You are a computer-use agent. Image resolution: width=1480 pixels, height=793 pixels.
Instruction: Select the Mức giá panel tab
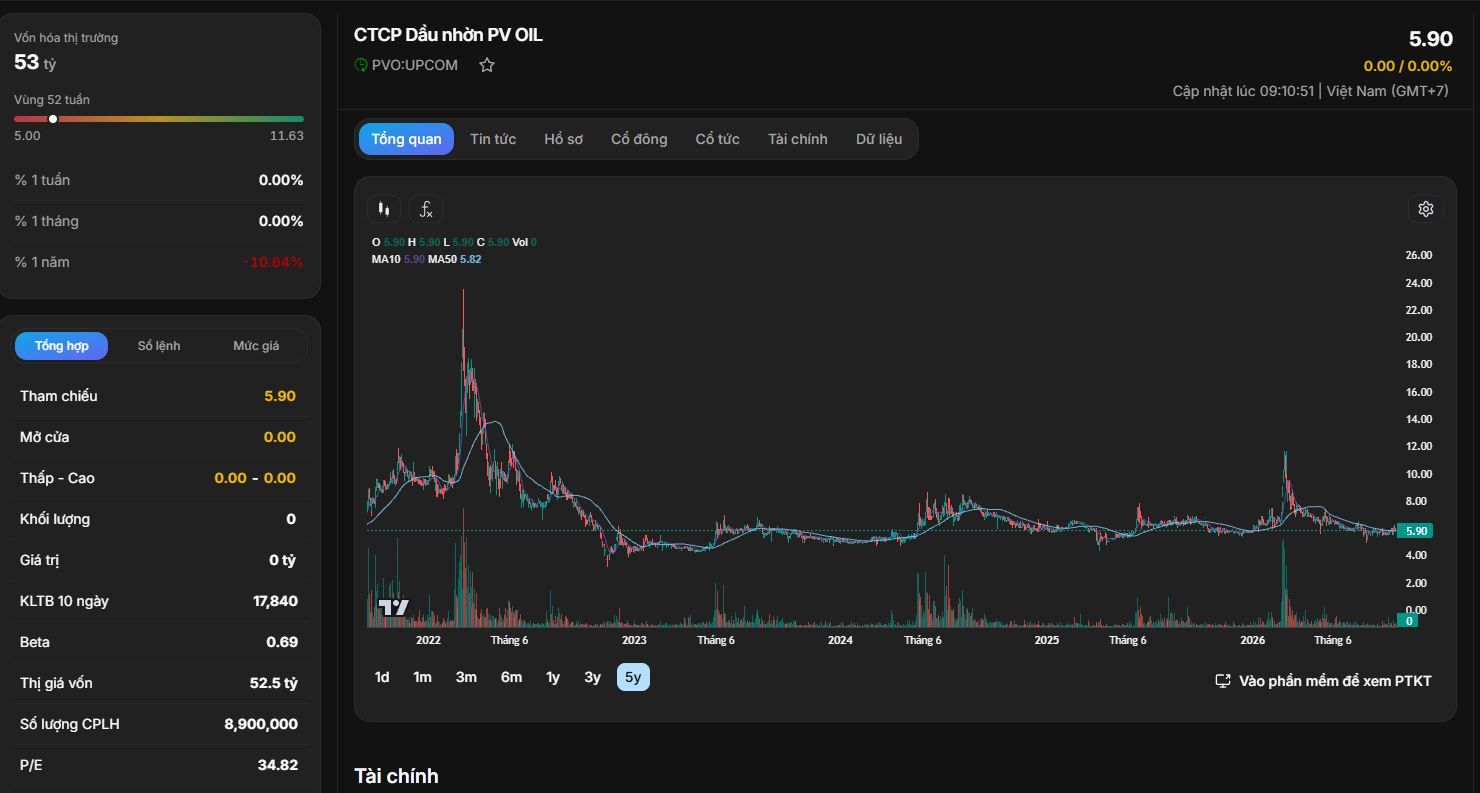[256, 346]
